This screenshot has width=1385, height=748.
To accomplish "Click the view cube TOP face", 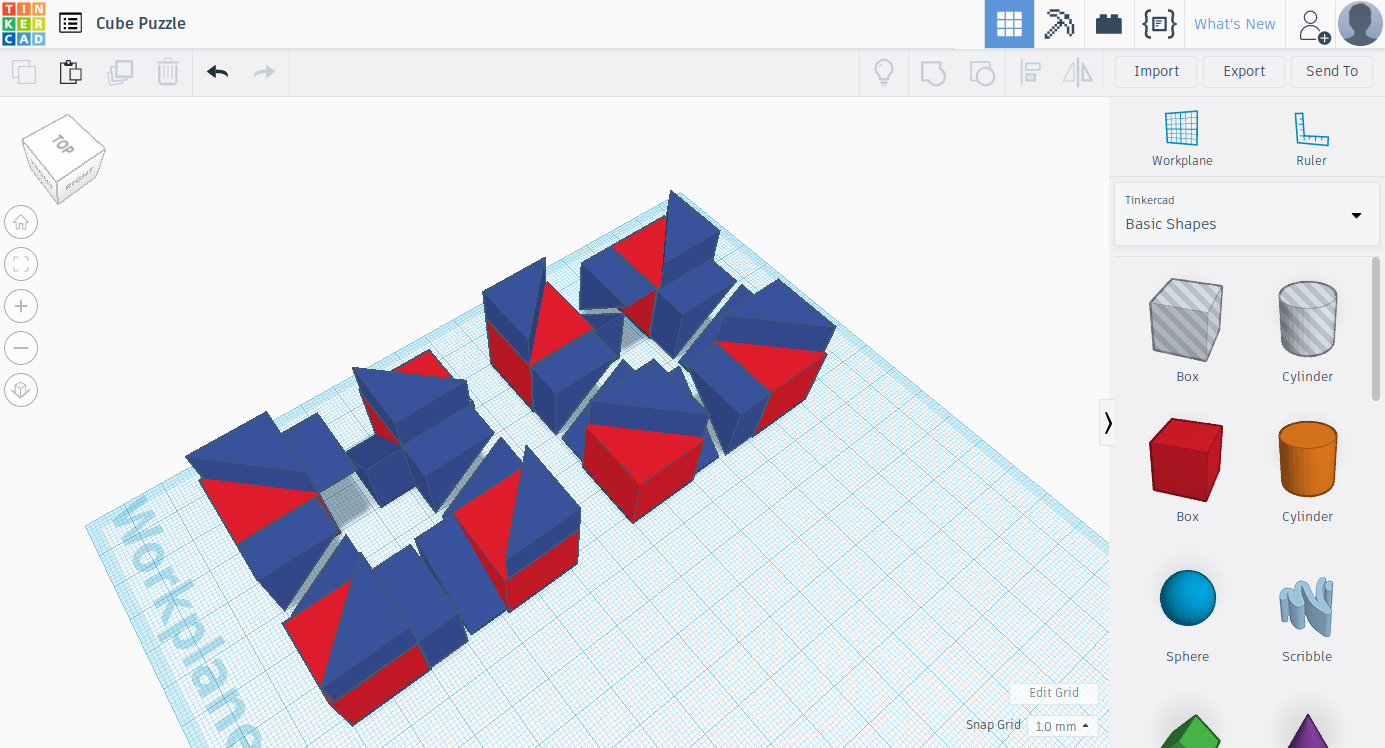I will tap(63, 144).
